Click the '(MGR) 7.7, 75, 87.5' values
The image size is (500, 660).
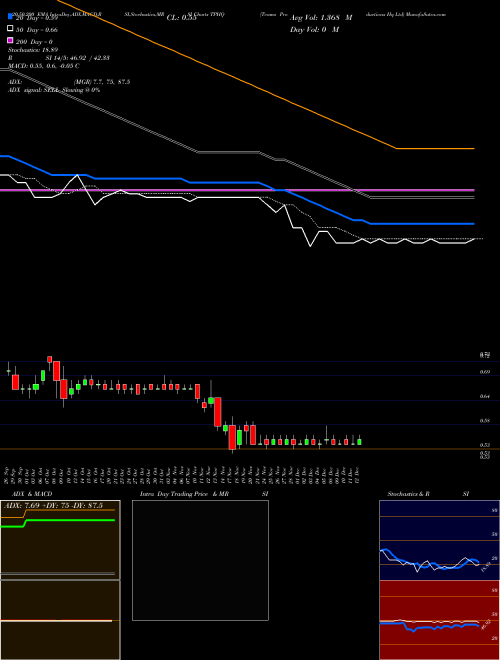pyautogui.click(x=102, y=82)
